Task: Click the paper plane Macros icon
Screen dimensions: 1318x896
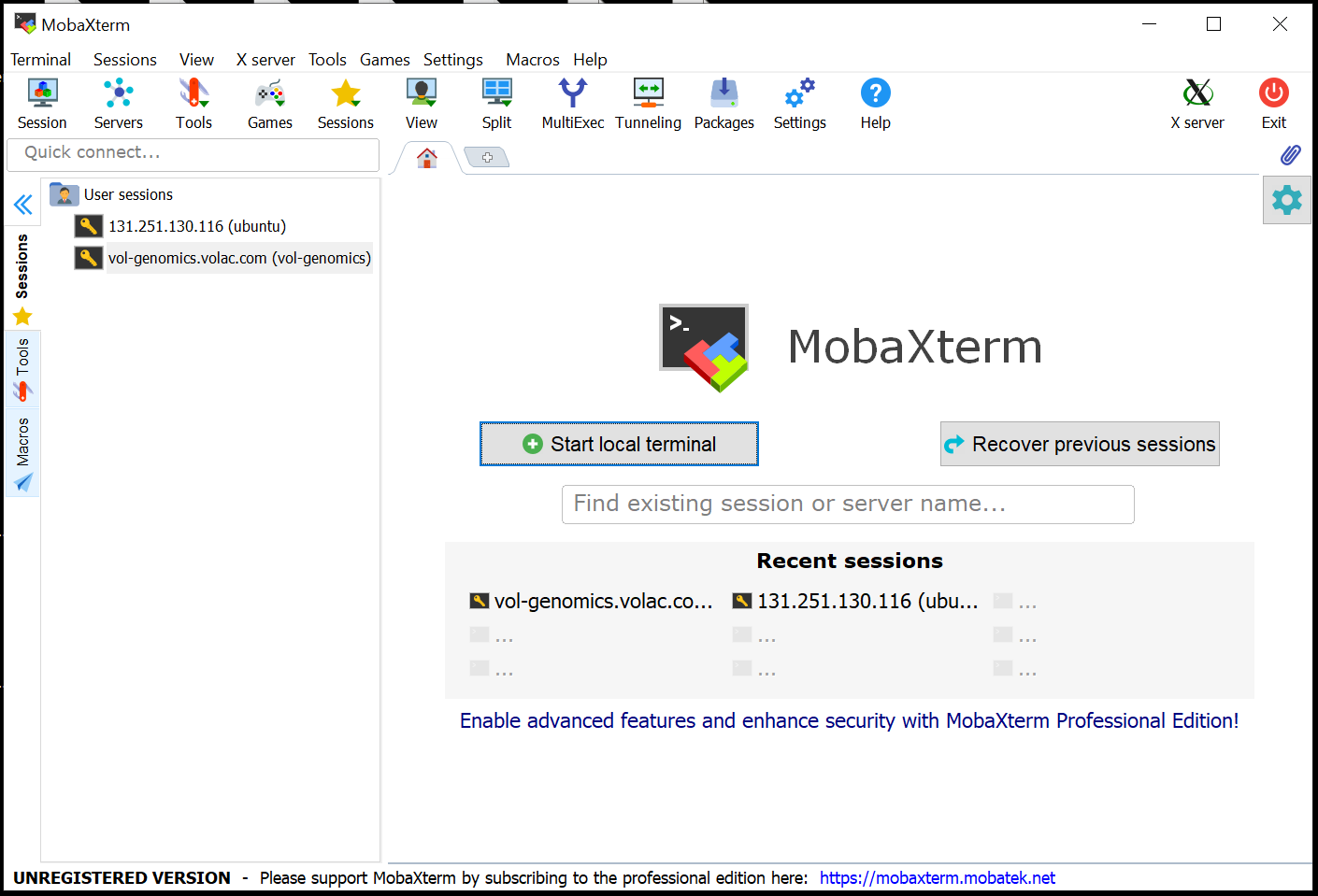Action: coord(22,482)
